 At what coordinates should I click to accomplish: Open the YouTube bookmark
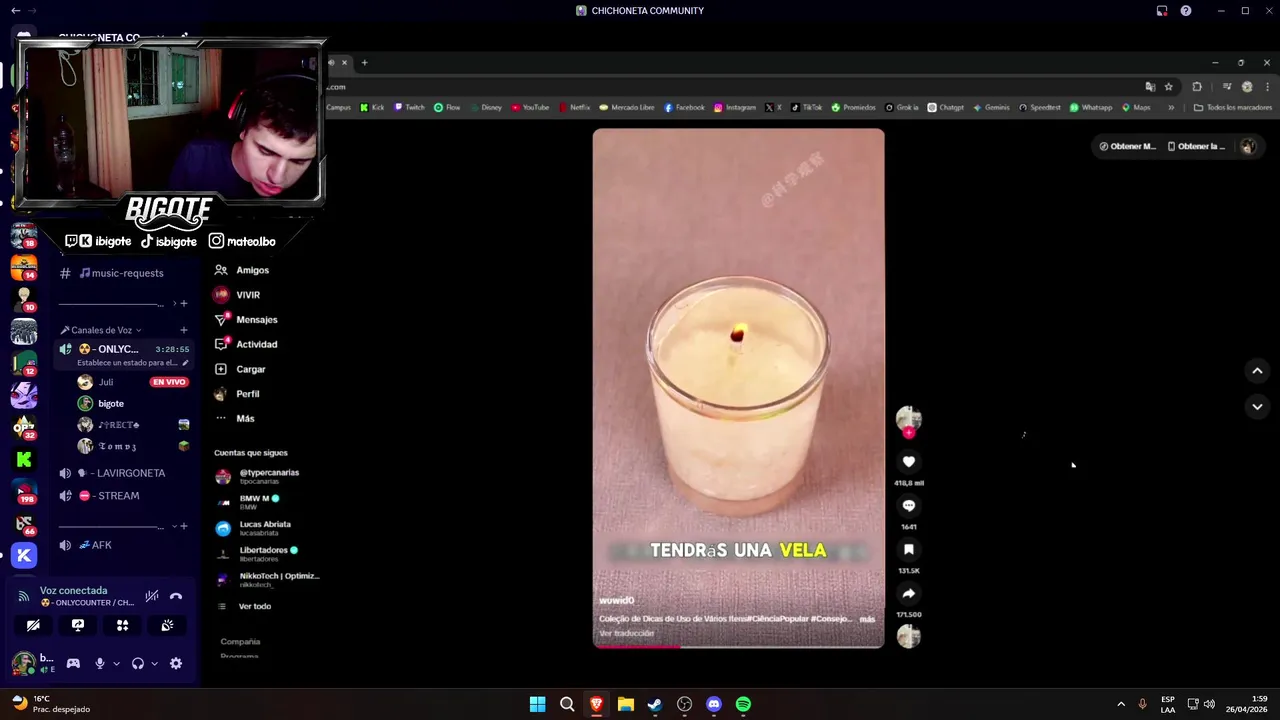click(x=530, y=107)
